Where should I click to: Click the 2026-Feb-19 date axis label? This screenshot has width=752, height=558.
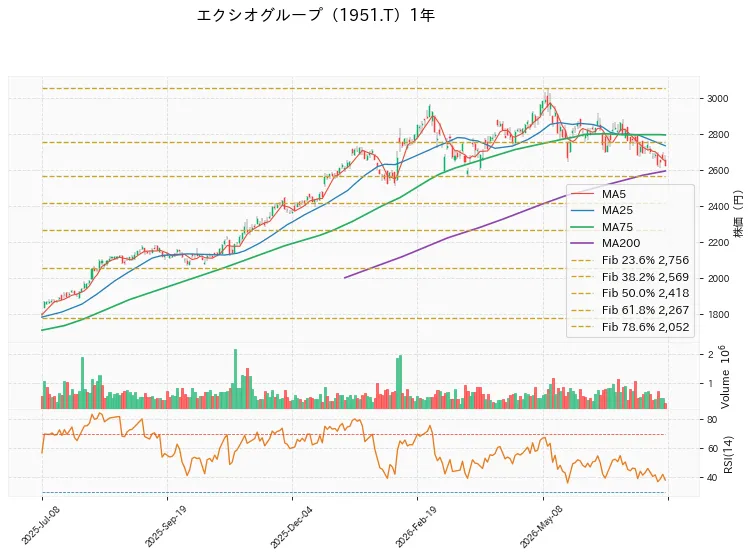click(x=416, y=526)
